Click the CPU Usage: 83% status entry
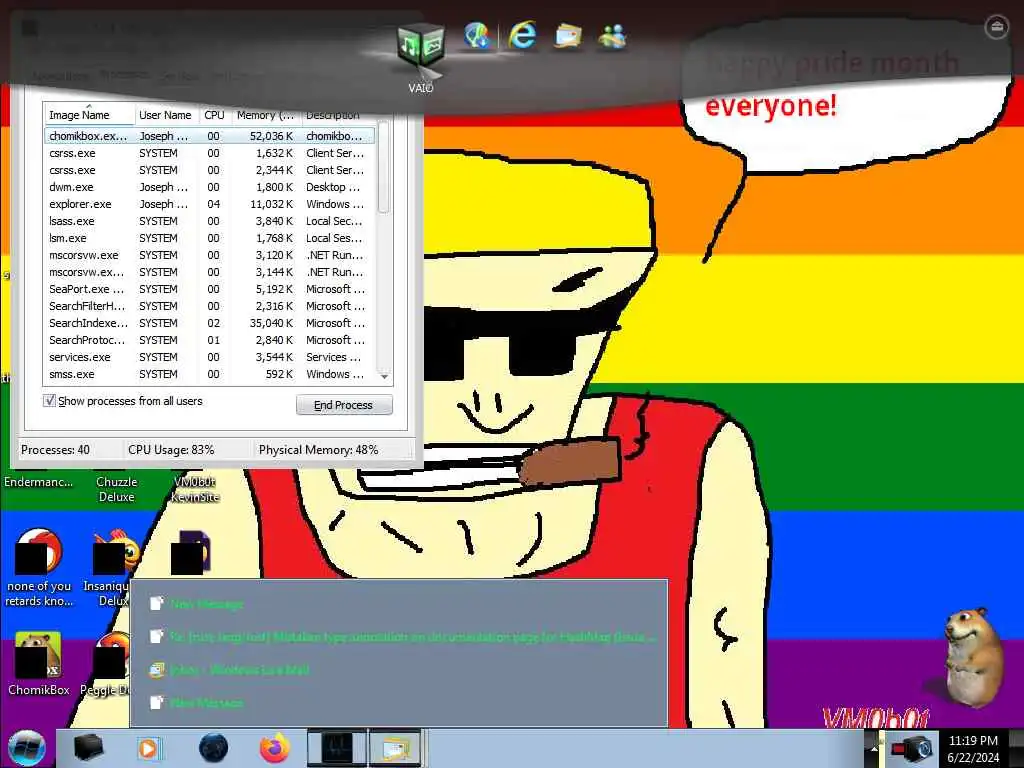 [x=171, y=449]
